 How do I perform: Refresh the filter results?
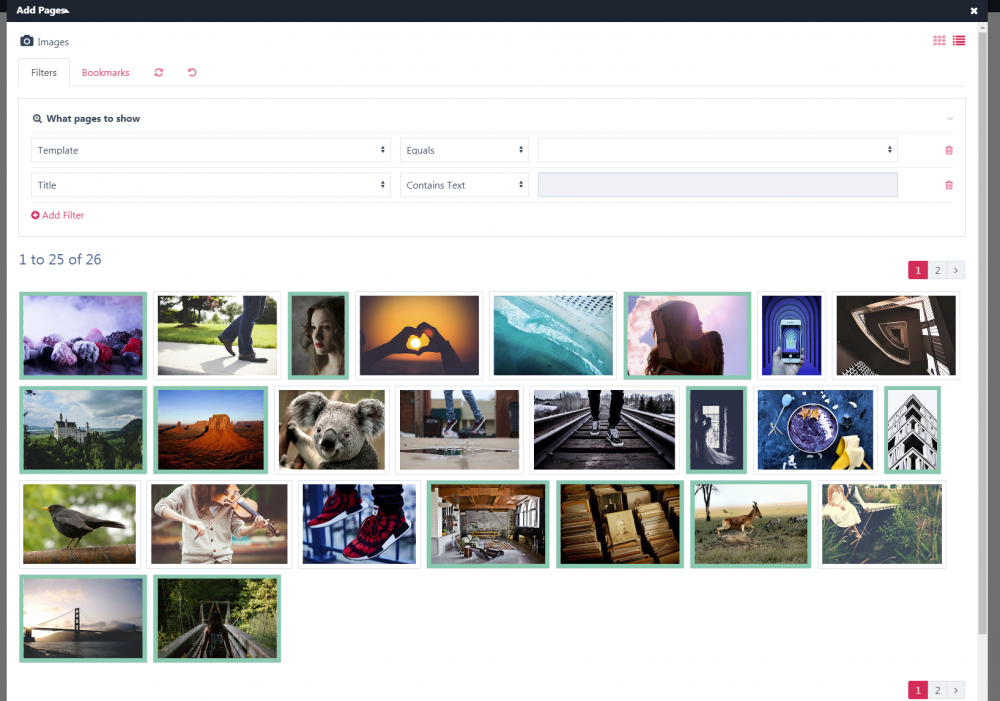tap(158, 72)
